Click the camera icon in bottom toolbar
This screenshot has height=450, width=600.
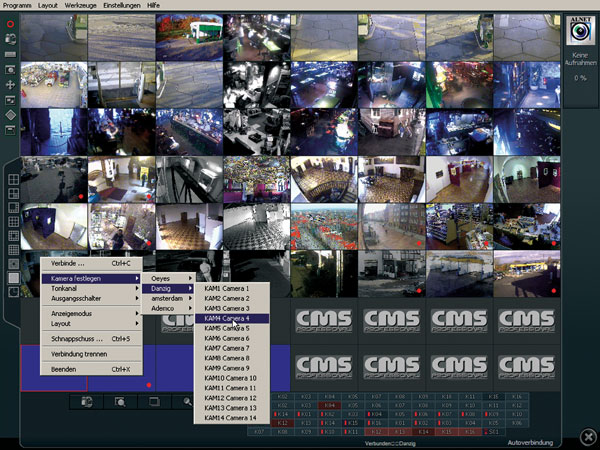click(87, 402)
